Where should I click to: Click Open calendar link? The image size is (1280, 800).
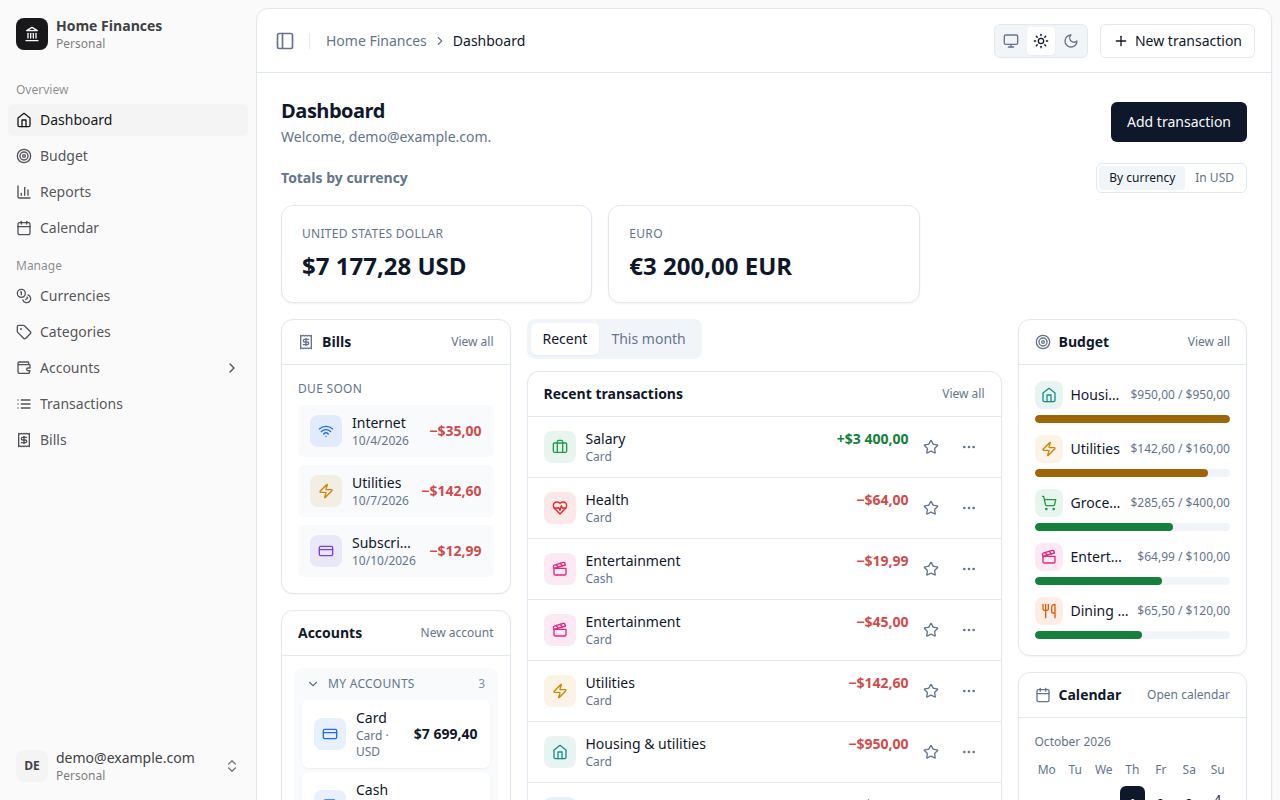1188,695
